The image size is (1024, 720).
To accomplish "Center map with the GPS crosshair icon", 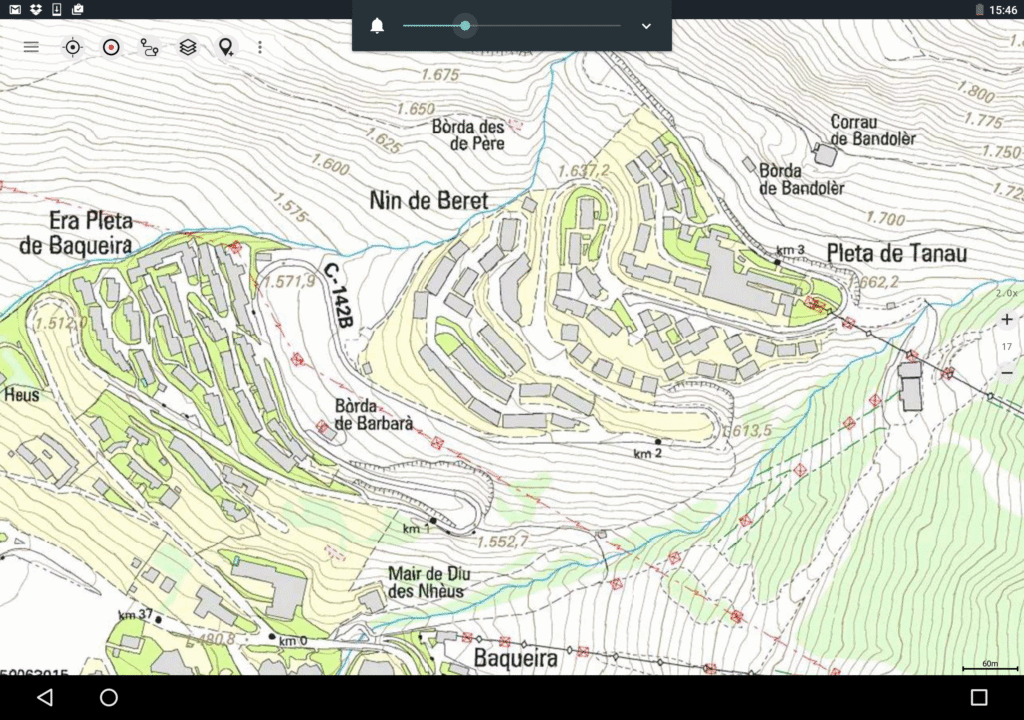I will point(71,46).
